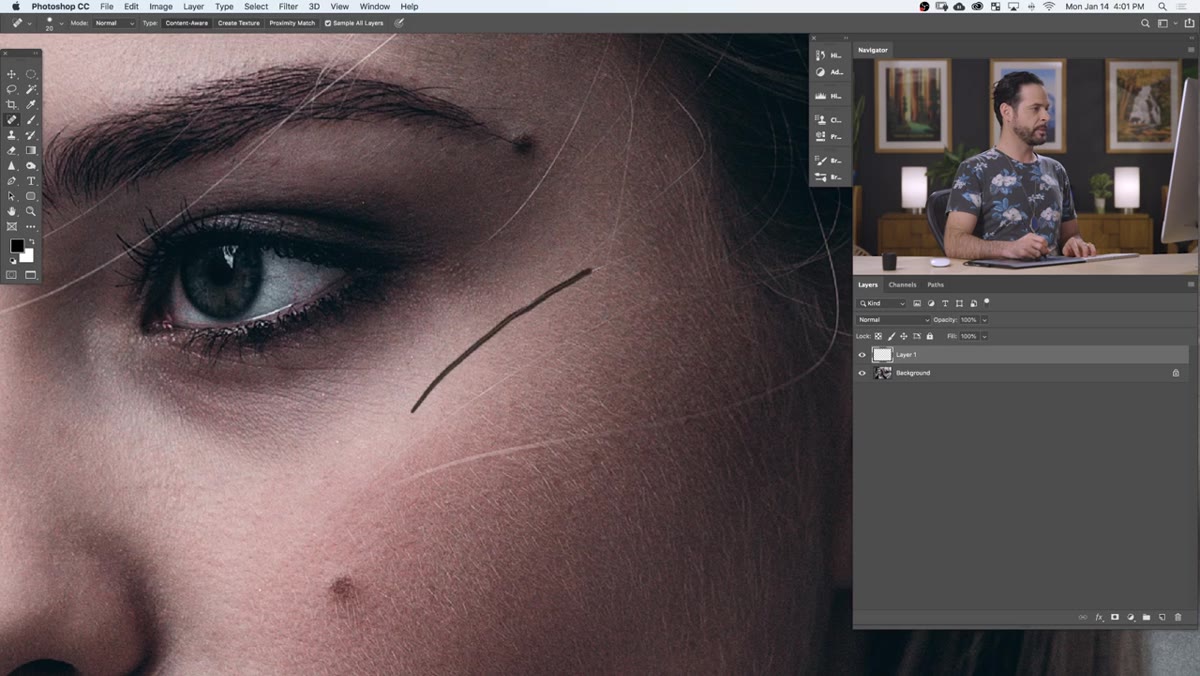Change the screen mode
Viewport: 1200px width, 676px height.
31,274
